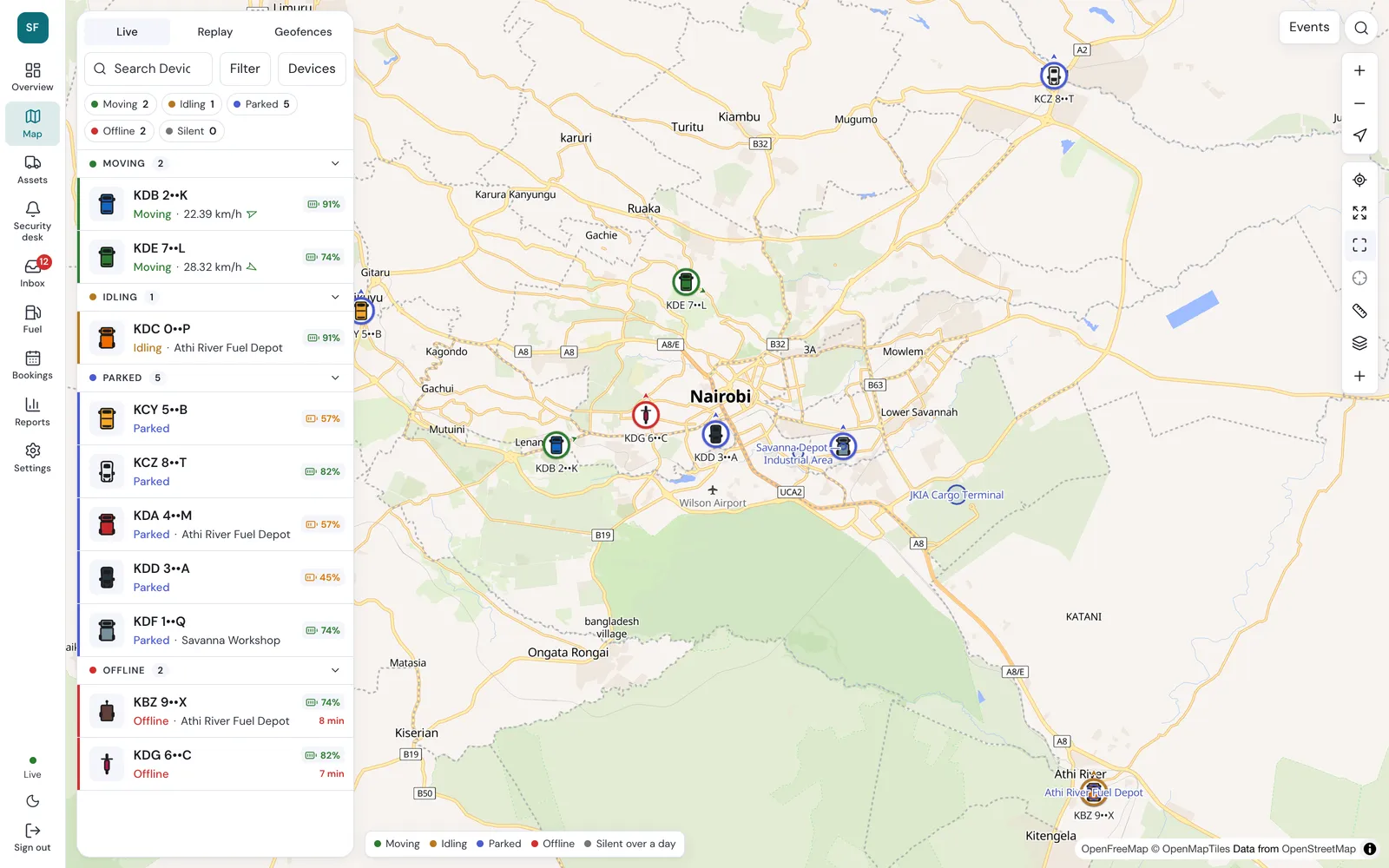The image size is (1389, 868).
Task: Open the Events panel button
Action: coord(1309,28)
